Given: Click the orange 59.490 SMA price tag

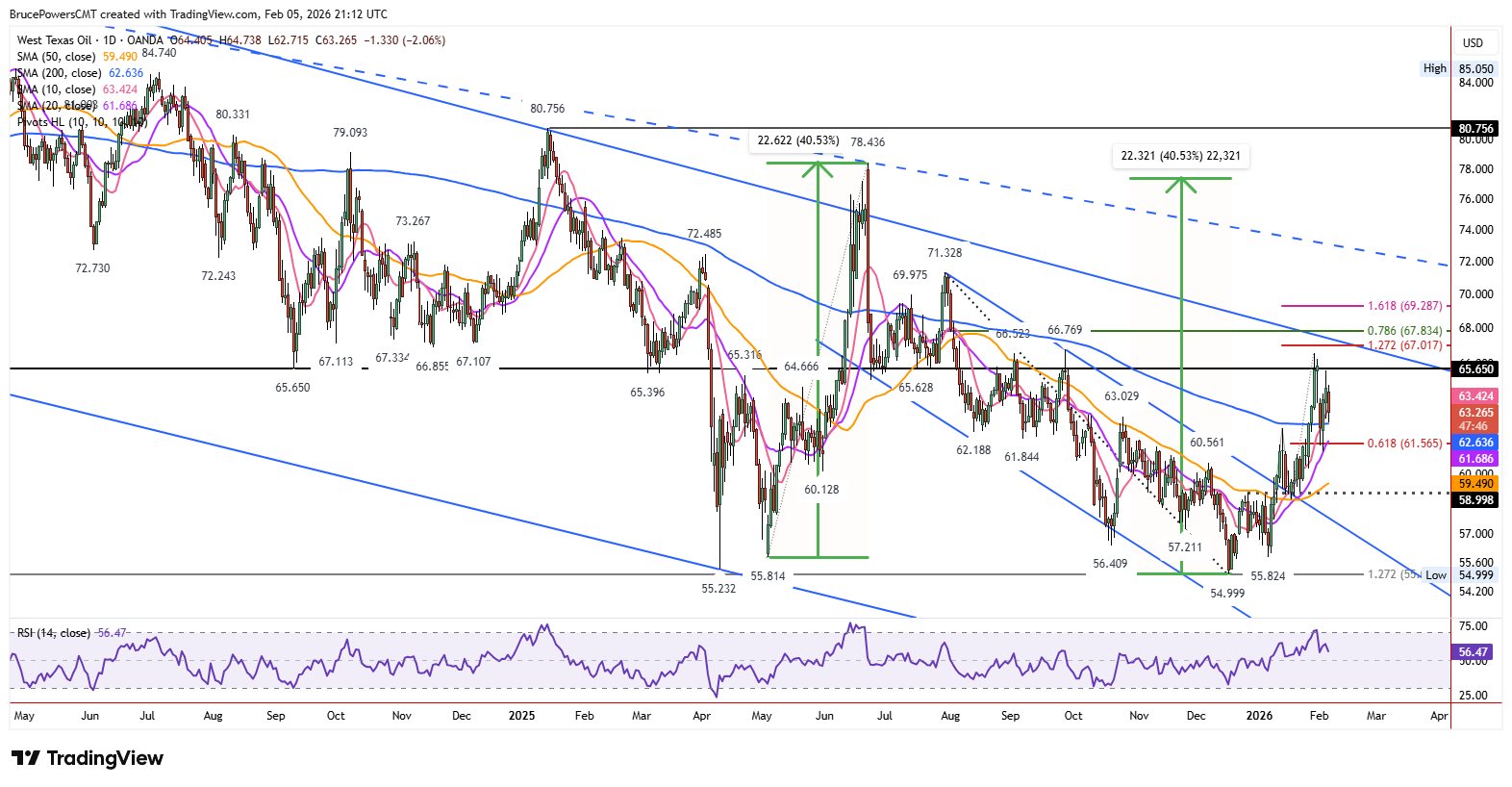Looking at the screenshot, I should point(1475,484).
